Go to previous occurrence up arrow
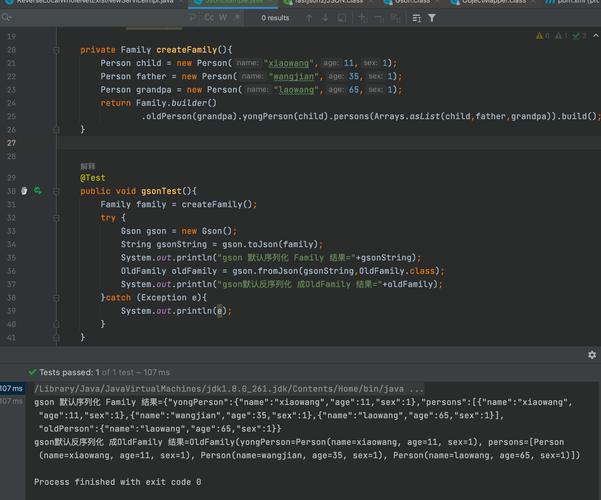This screenshot has width=601, height=500. tap(309, 18)
